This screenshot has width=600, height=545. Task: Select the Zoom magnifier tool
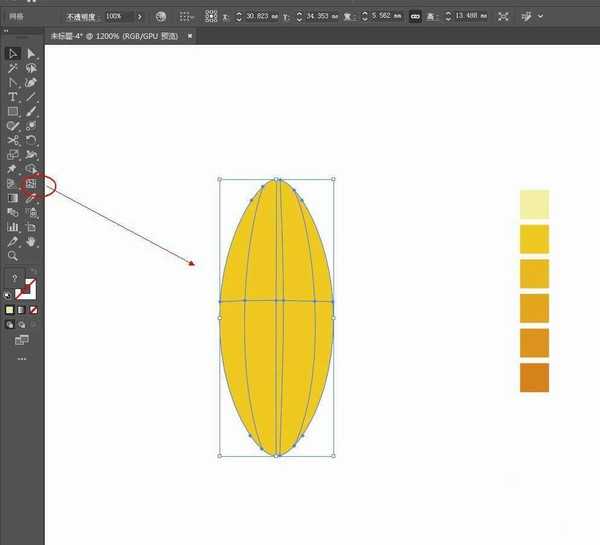13,256
